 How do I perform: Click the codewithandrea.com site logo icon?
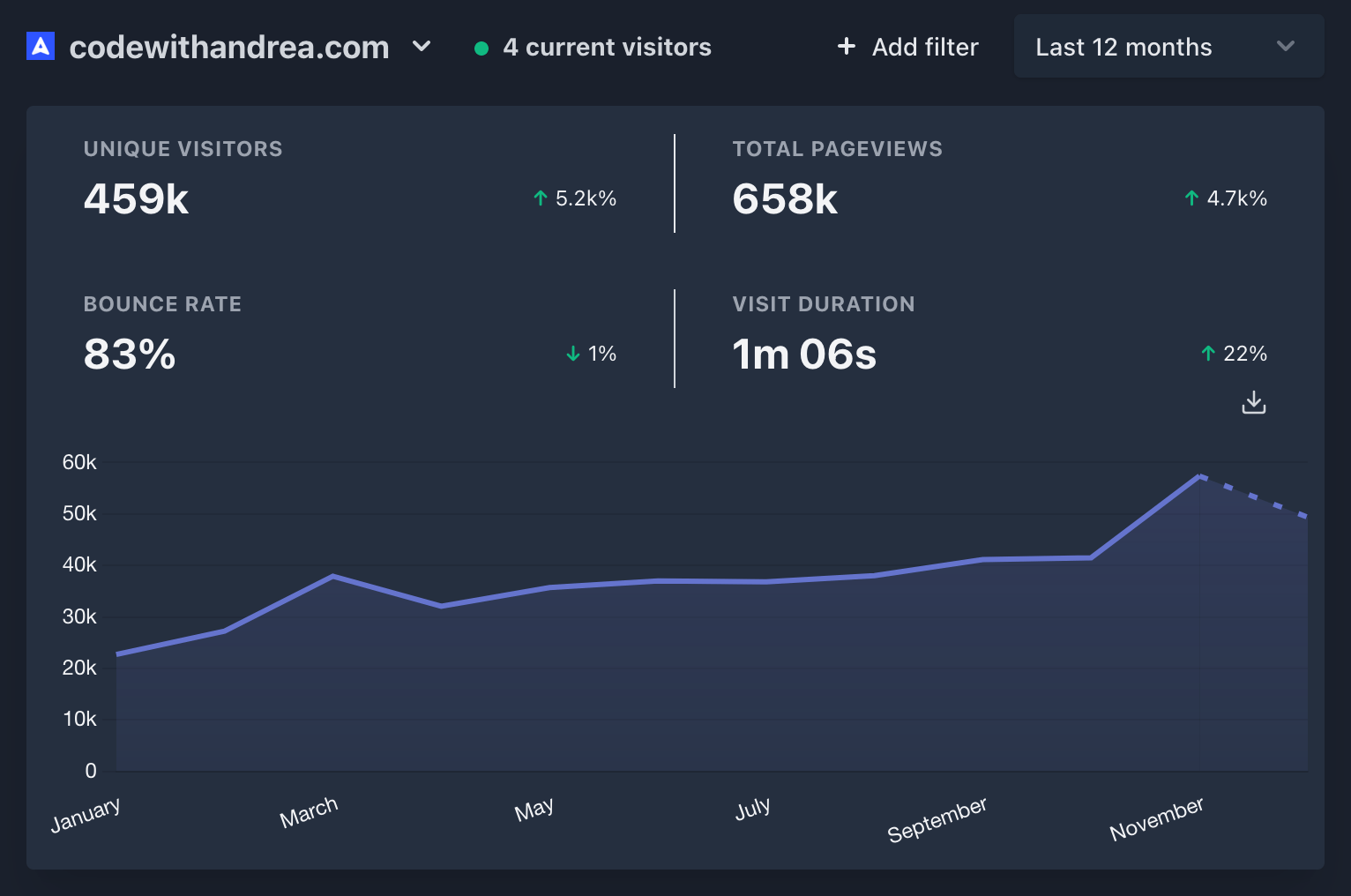40,46
